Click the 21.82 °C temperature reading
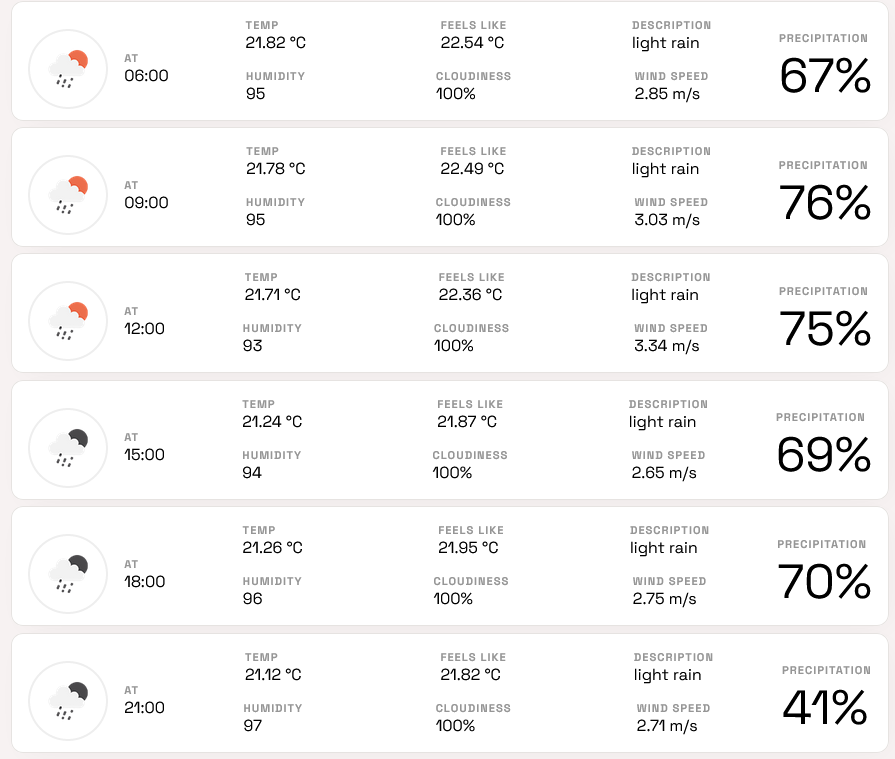This screenshot has width=895, height=759. coord(275,43)
